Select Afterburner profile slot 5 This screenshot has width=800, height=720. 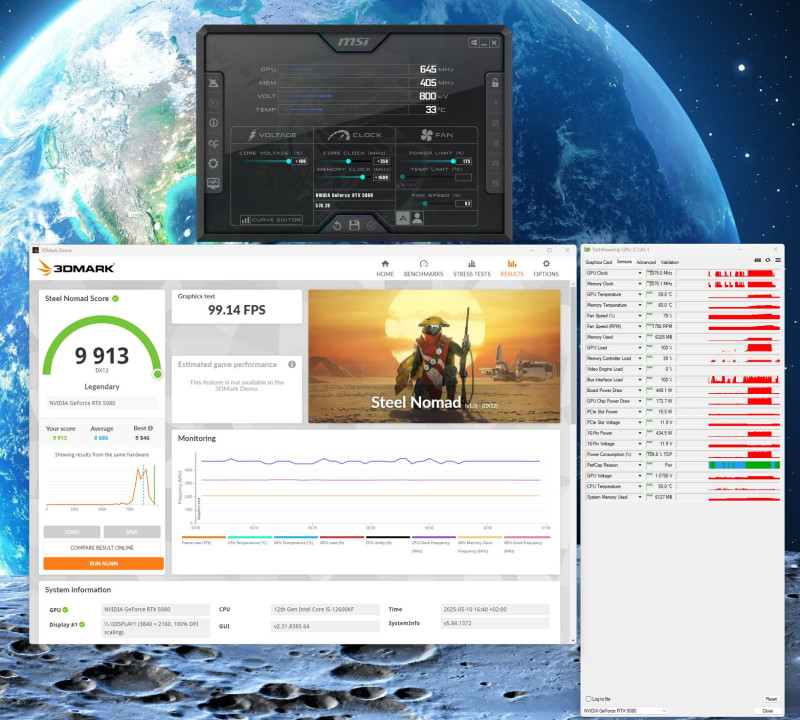pyautogui.click(x=495, y=183)
